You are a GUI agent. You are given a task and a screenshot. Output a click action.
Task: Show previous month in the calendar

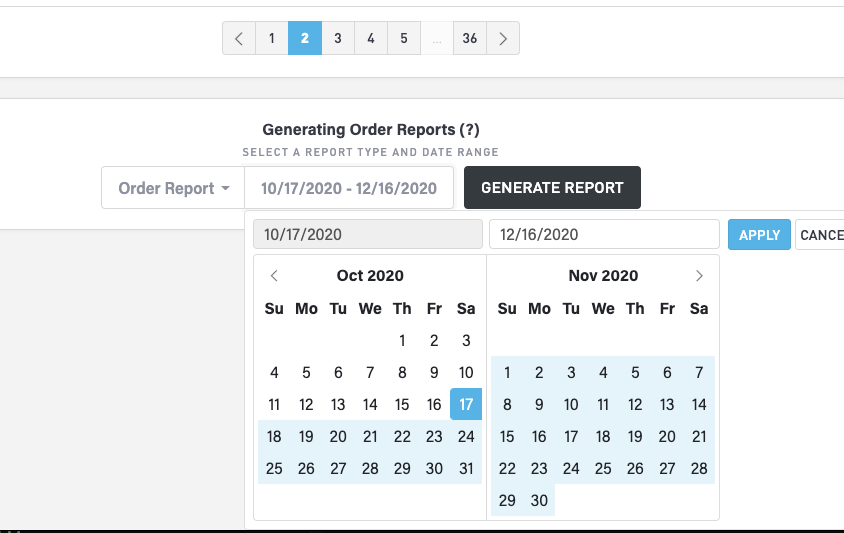[x=274, y=276]
